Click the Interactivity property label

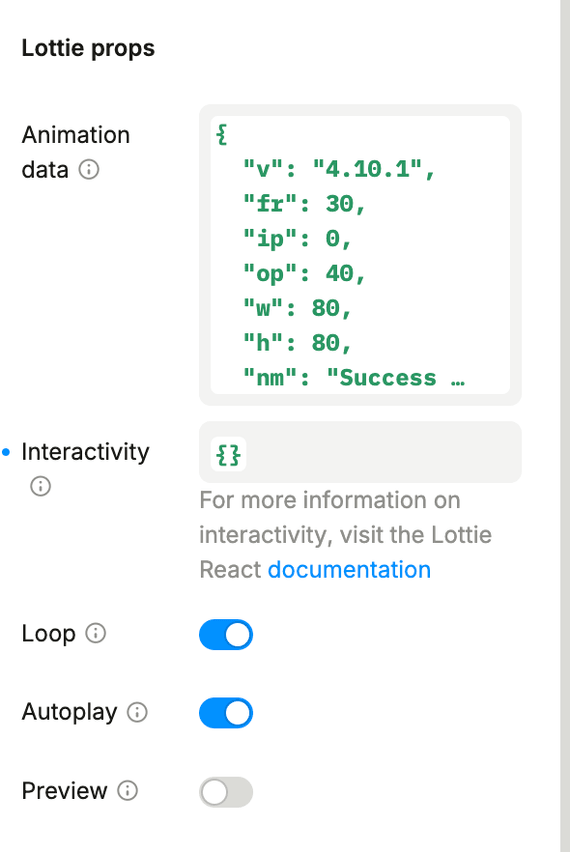(85, 452)
